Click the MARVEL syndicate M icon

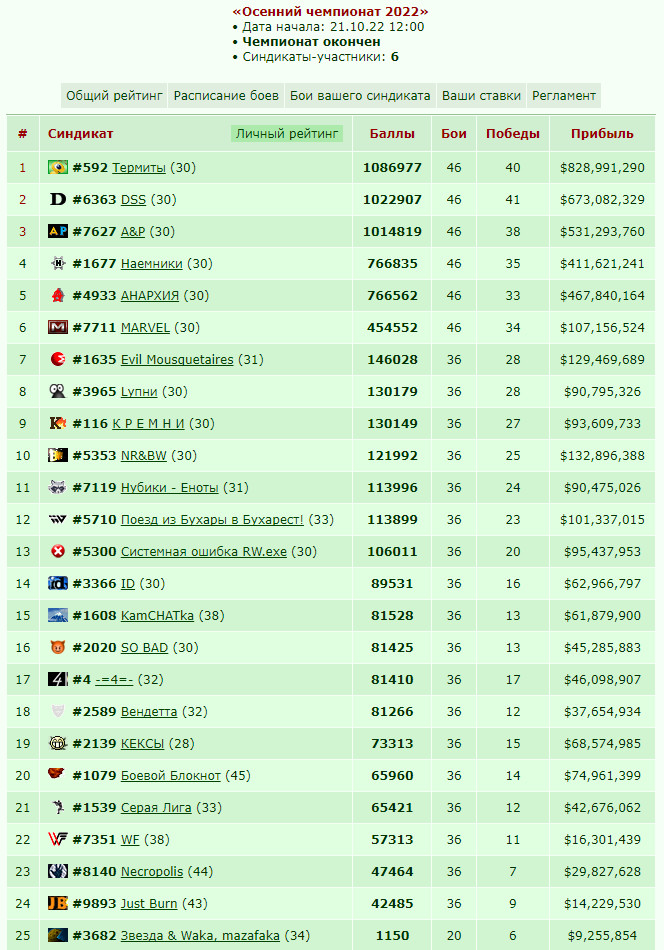click(58, 328)
